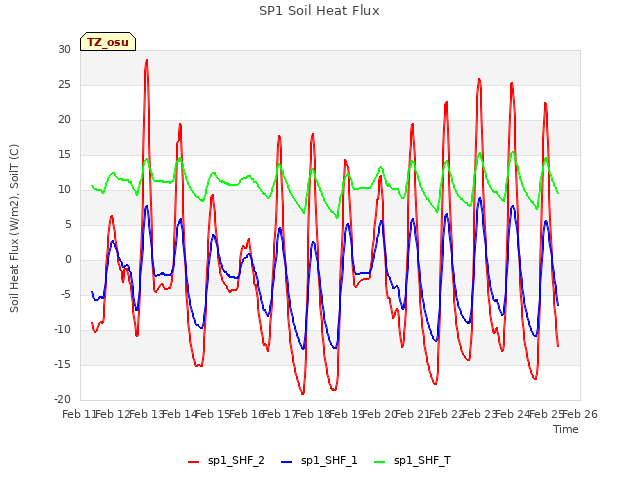The image size is (640, 480).
Task: Click the Feb 26 x-axis tick label
Action: coord(580,414)
